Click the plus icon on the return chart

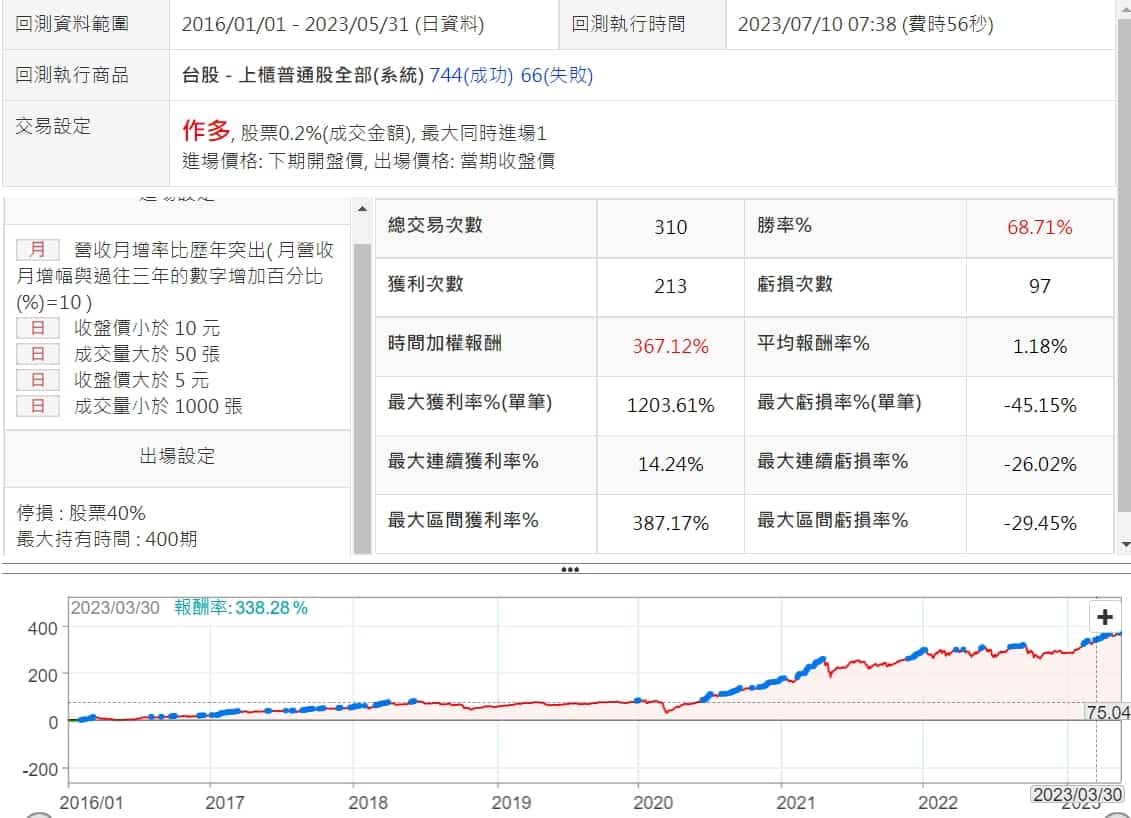(1105, 617)
